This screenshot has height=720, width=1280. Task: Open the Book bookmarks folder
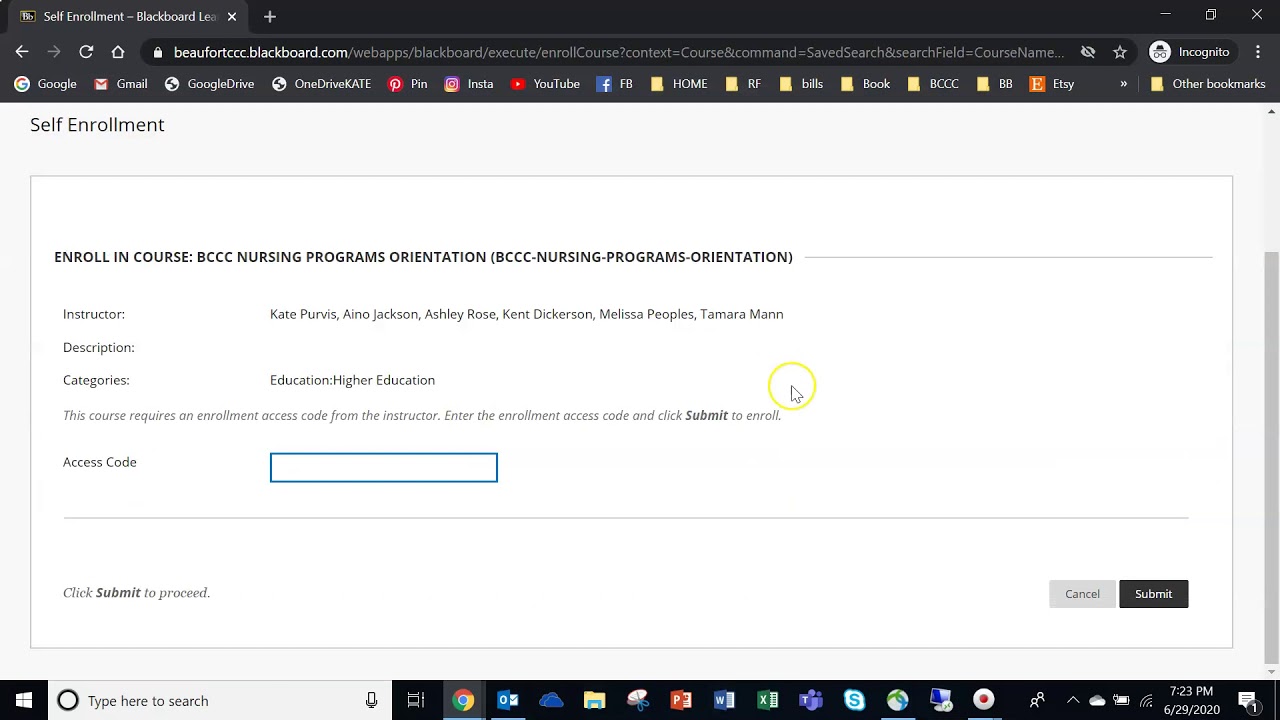pyautogui.click(x=865, y=84)
